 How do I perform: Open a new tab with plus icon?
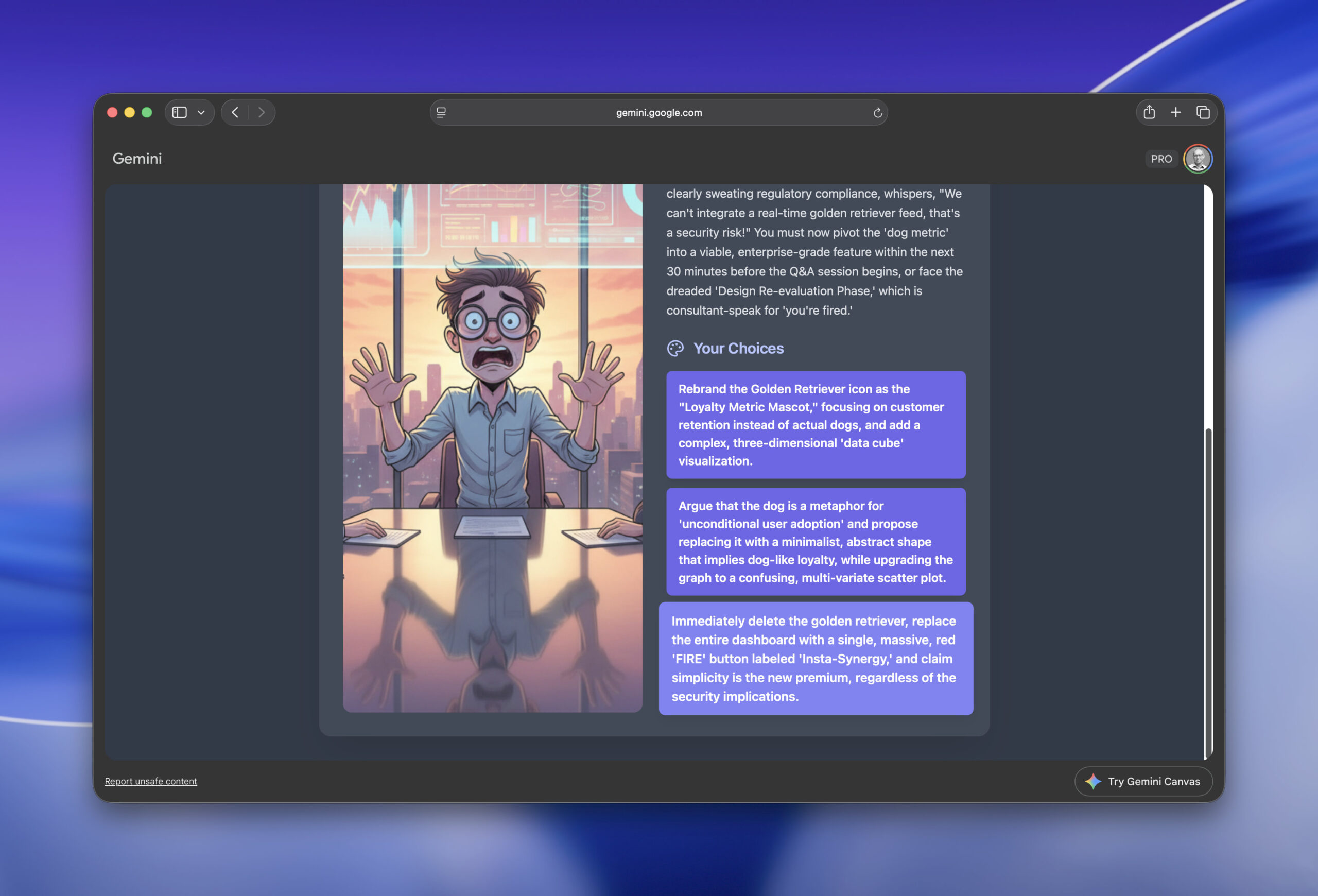pyautogui.click(x=1176, y=112)
